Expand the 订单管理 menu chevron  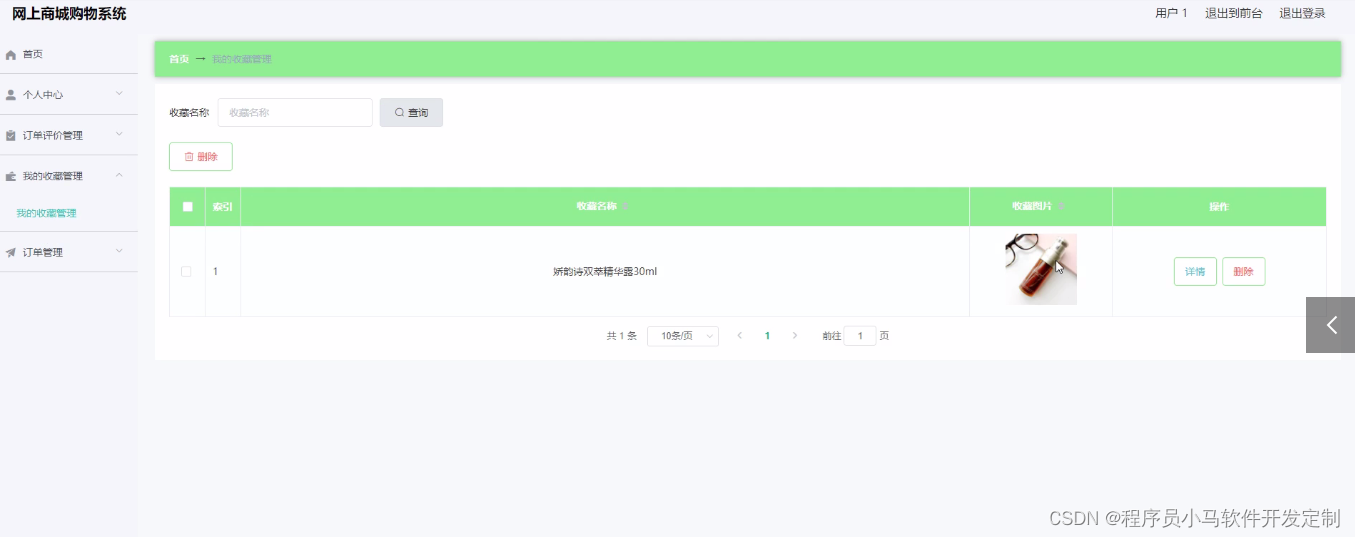(119, 251)
